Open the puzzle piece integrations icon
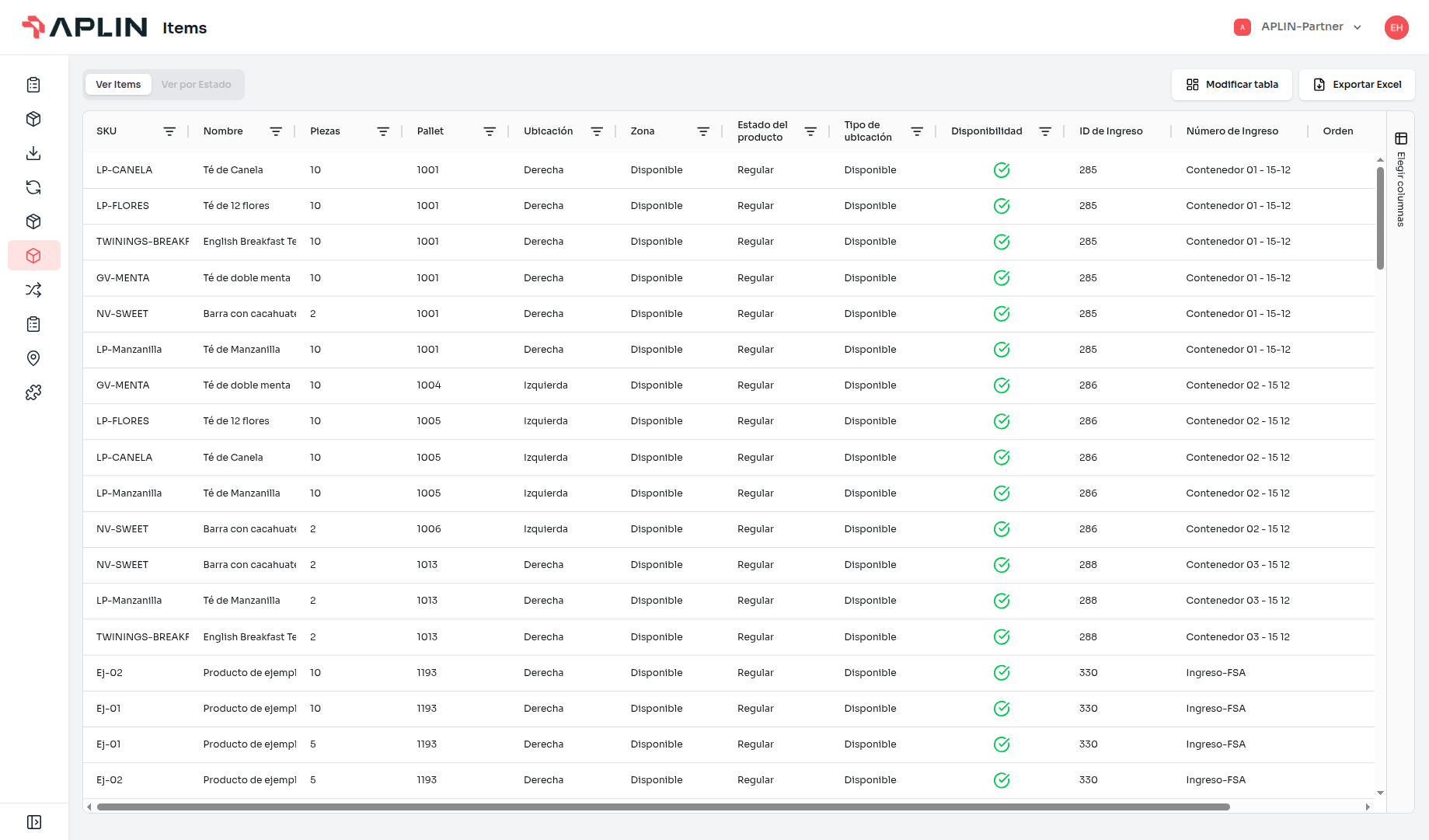Screen dimensions: 1429x840 [33, 392]
